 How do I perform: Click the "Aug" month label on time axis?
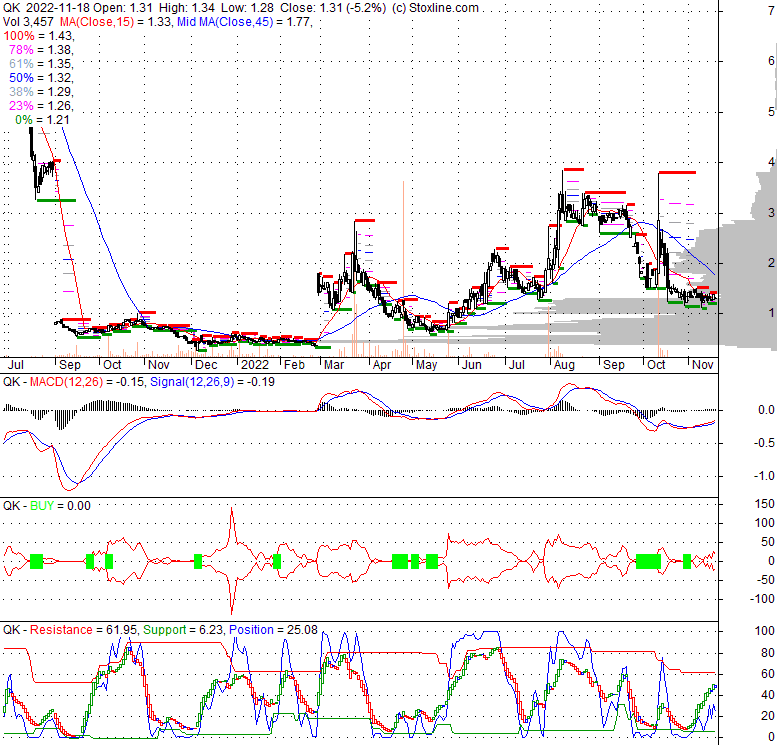(564, 365)
